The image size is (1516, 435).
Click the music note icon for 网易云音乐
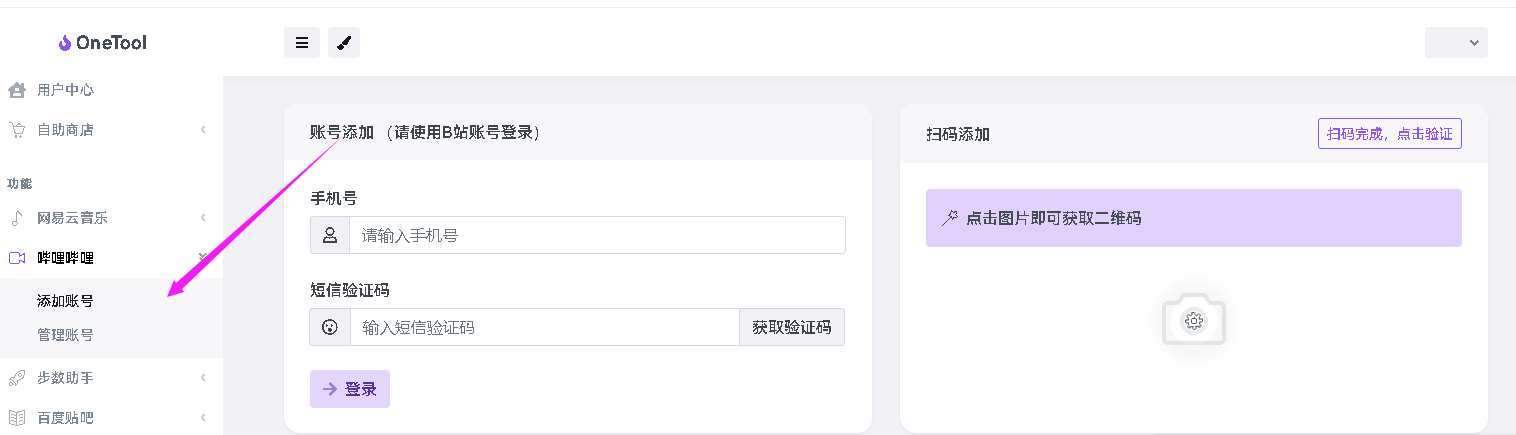pyautogui.click(x=17, y=218)
